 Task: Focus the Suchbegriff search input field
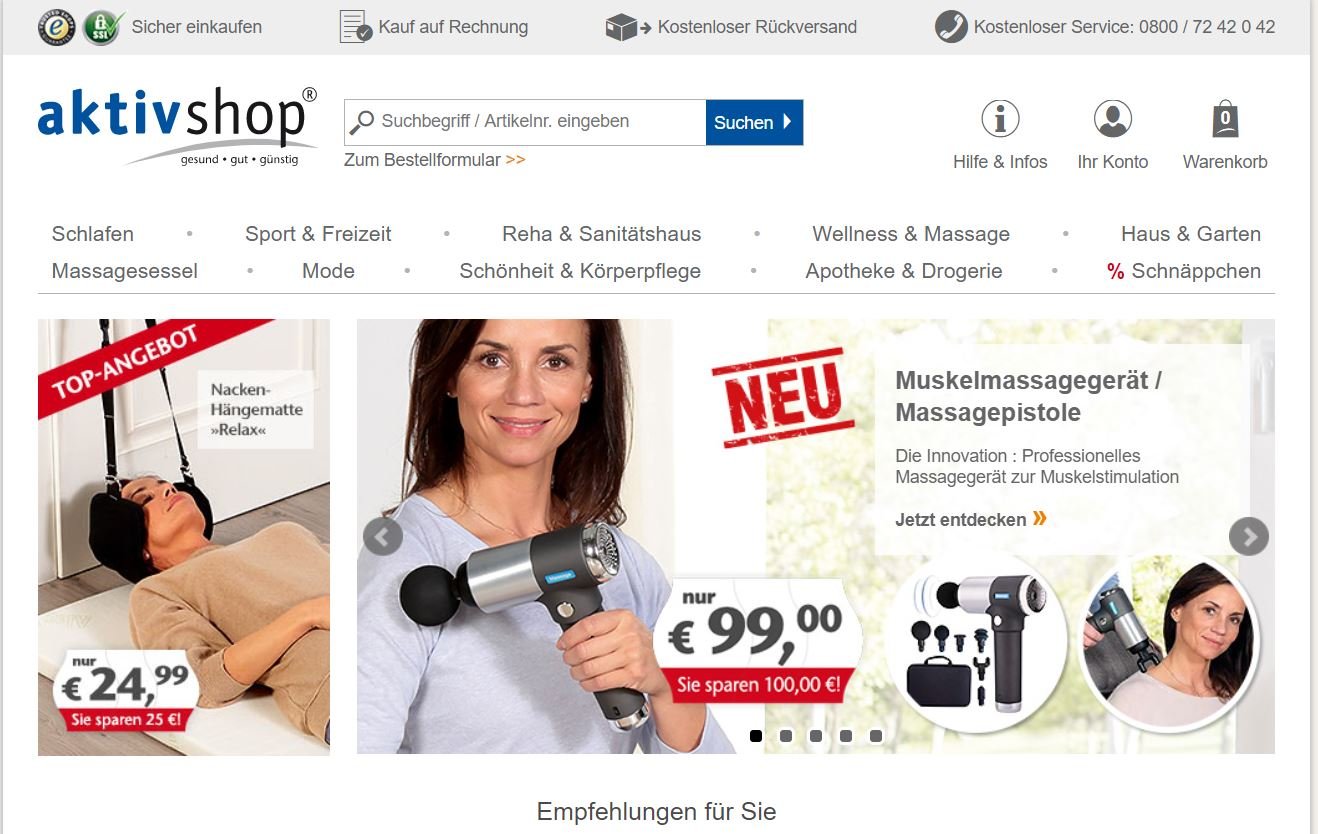[x=525, y=122]
